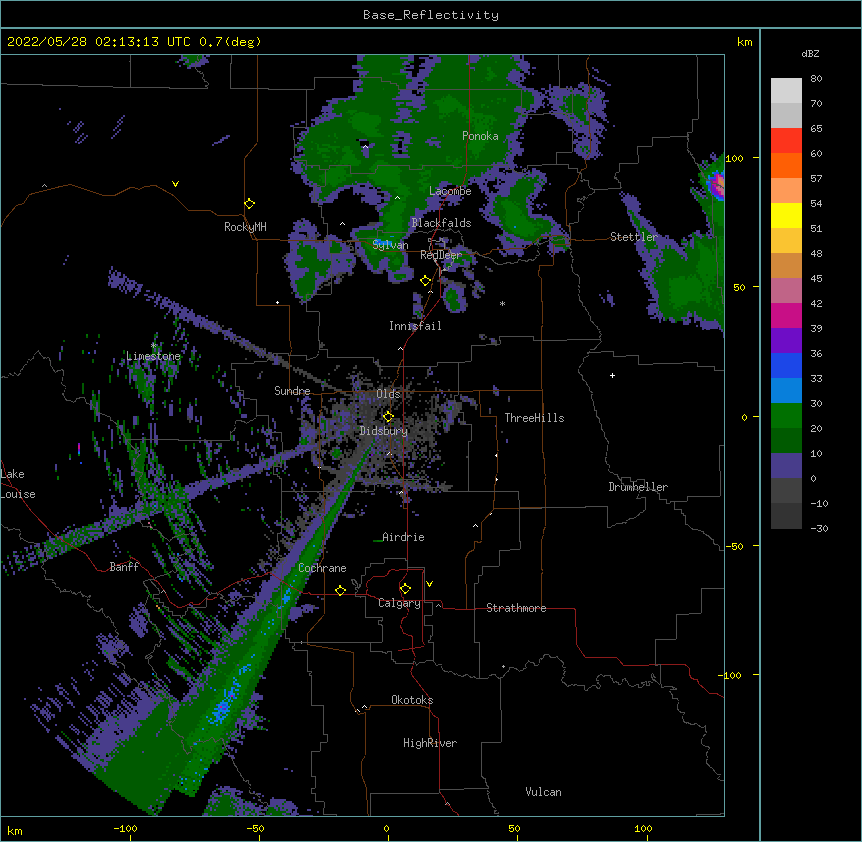The width and height of the screenshot is (862, 842).
Task: Pick the slate purple 0–10 dBZ legend color
Action: point(786,466)
